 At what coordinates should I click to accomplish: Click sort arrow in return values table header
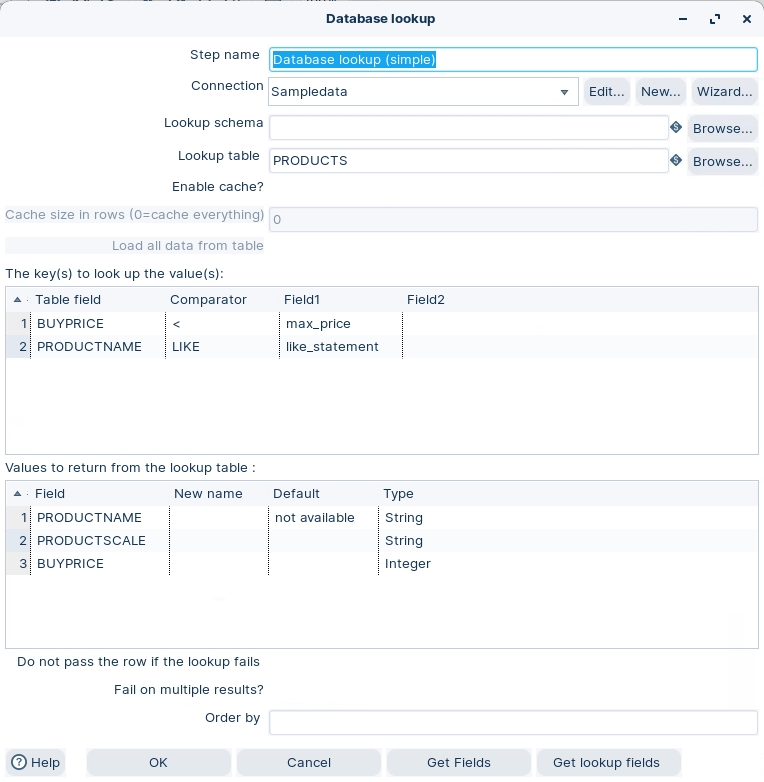pos(18,493)
